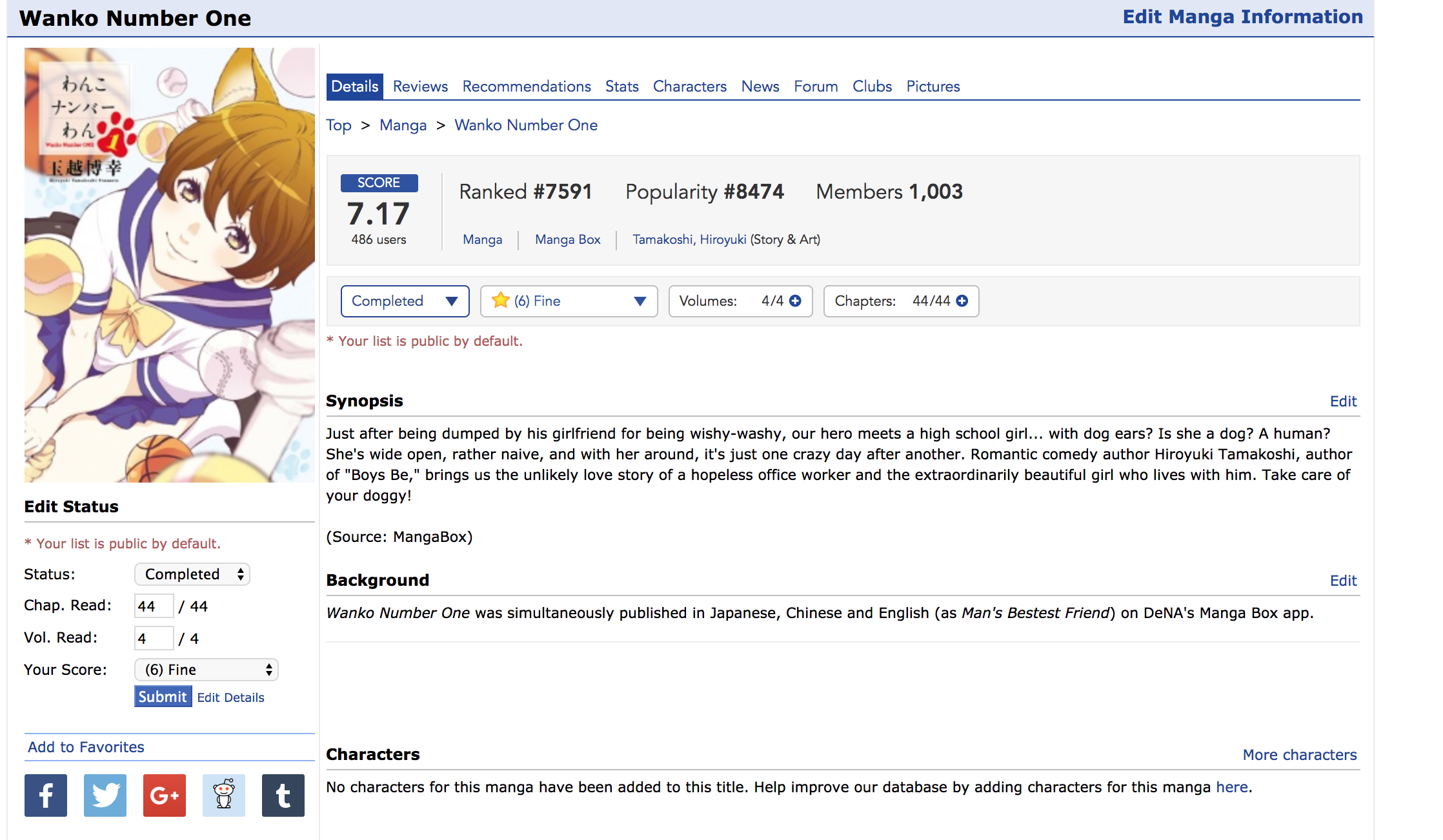Open the sidebar Your Score select box
Image resolution: width=1443 pixels, height=840 pixels.
point(207,670)
